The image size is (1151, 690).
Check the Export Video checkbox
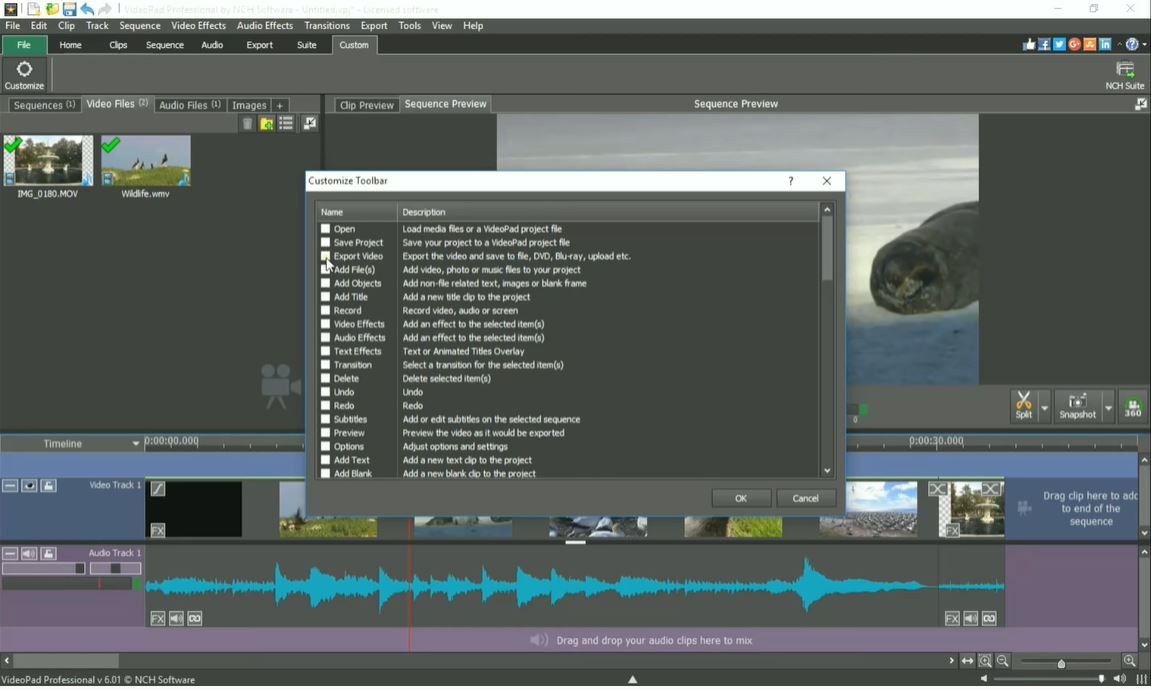[325, 256]
